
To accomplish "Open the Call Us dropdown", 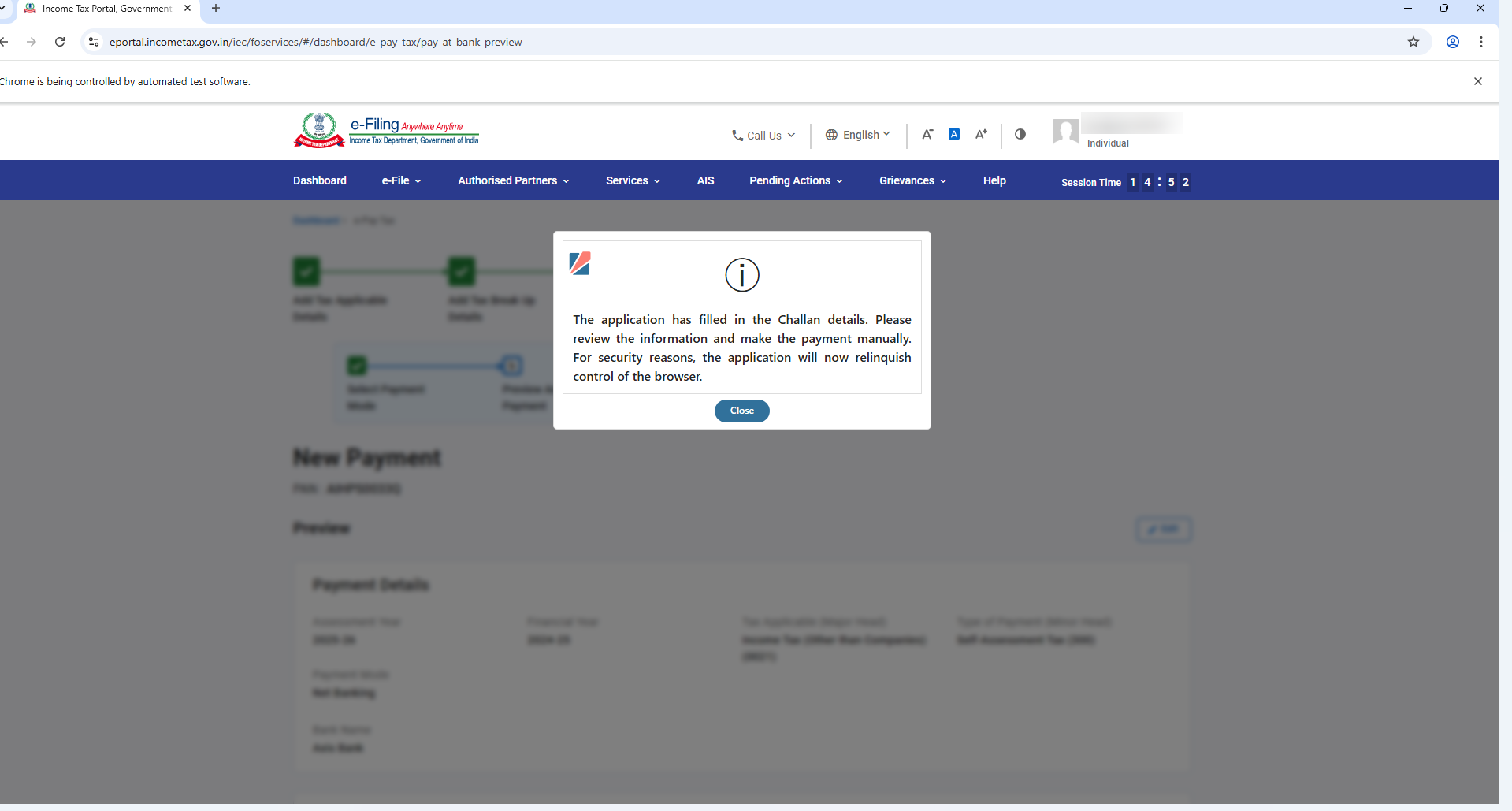I will 763,136.
